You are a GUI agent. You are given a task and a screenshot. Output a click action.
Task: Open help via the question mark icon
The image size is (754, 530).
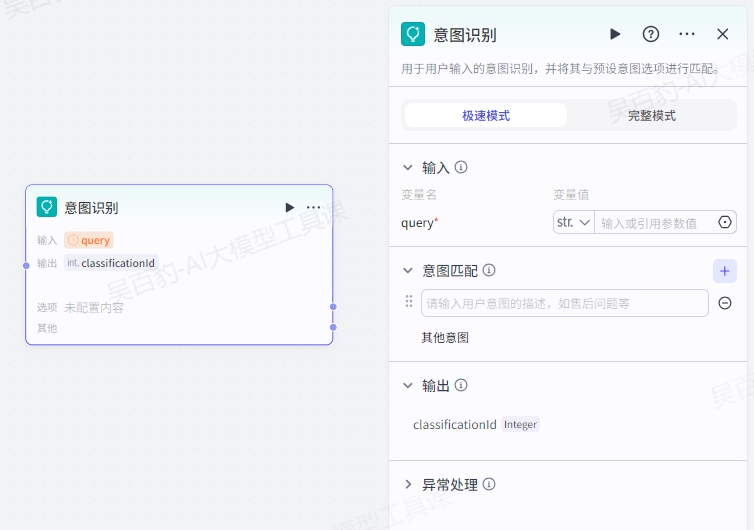[x=651, y=34]
